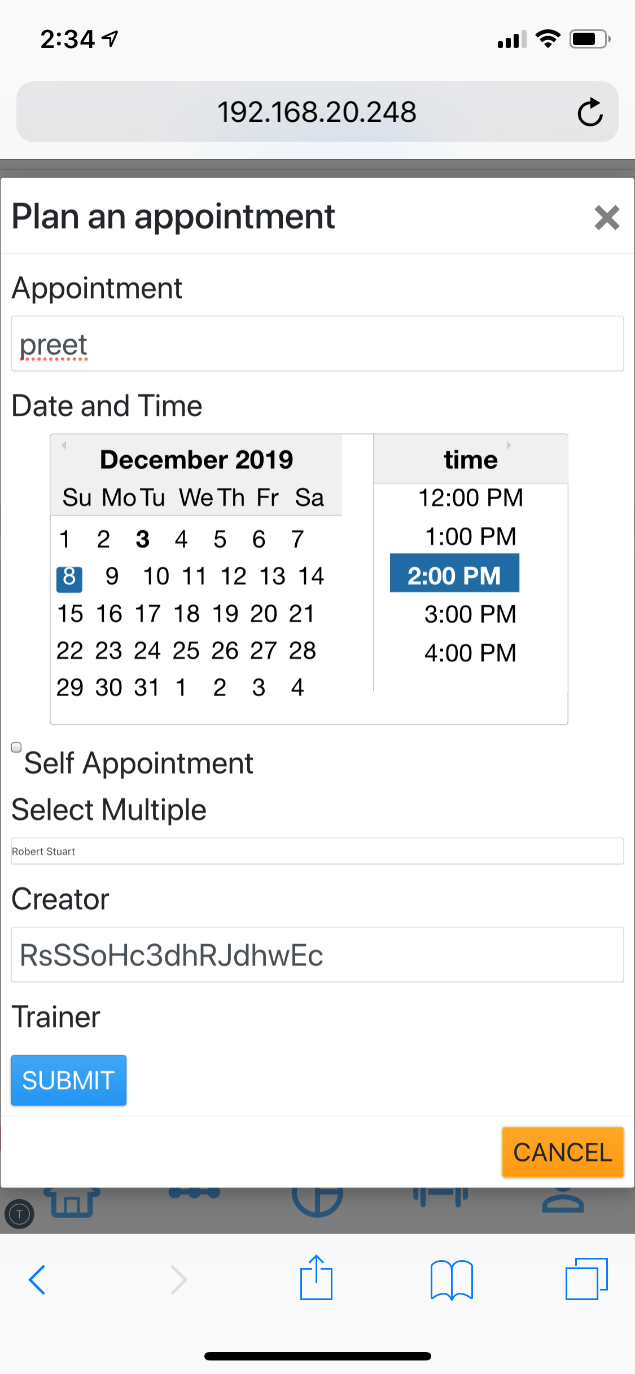Enable the Self Appointment checkbox
Viewport: 635px width, 1374px height.
point(16,747)
